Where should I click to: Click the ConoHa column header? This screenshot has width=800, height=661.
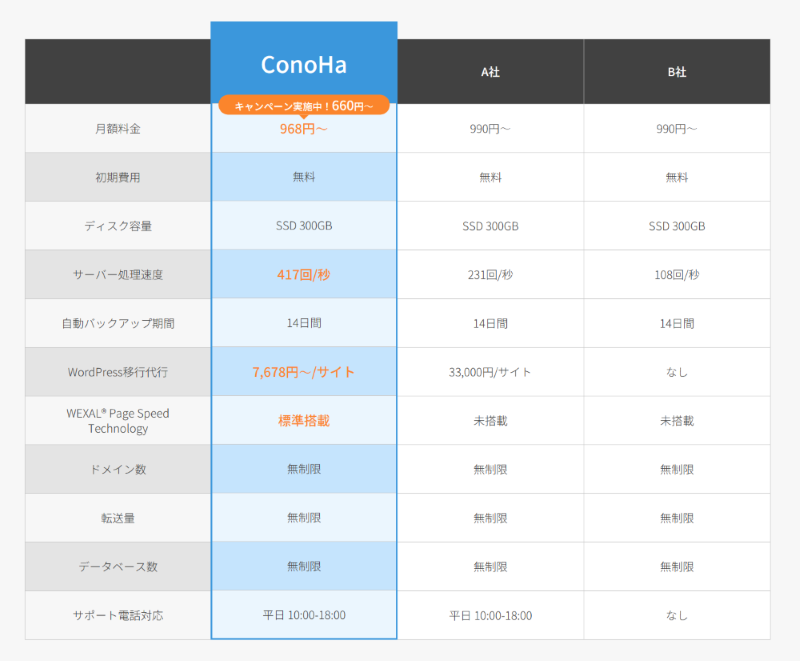(x=304, y=64)
